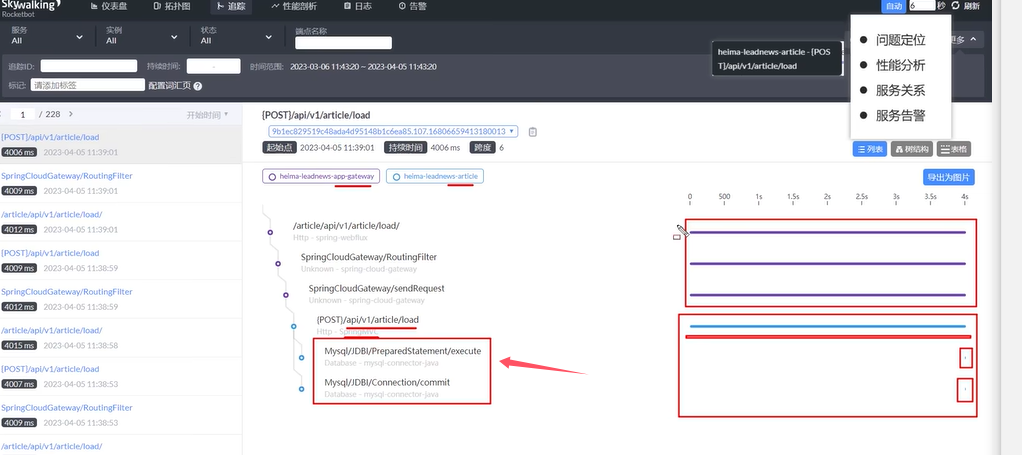Screen dimensions: 1022x455
Task: Select the 4012 ms /article/api/v1/article/load/ trace
Action: (121, 222)
